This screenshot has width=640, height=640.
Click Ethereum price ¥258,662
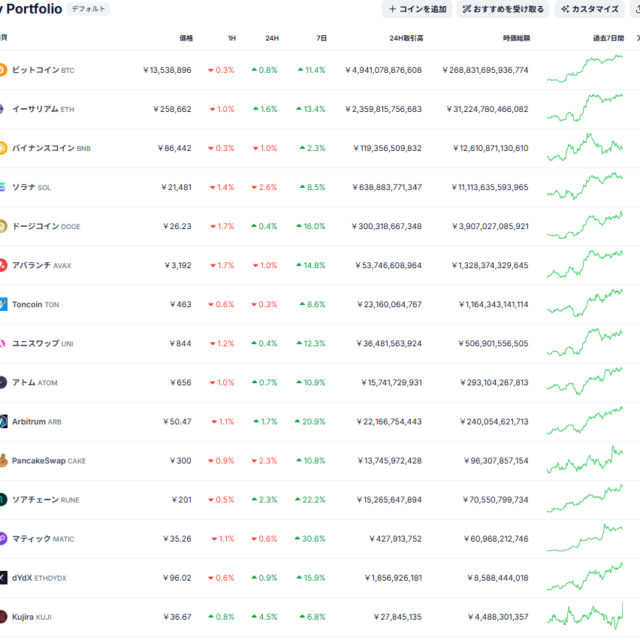coord(172,109)
